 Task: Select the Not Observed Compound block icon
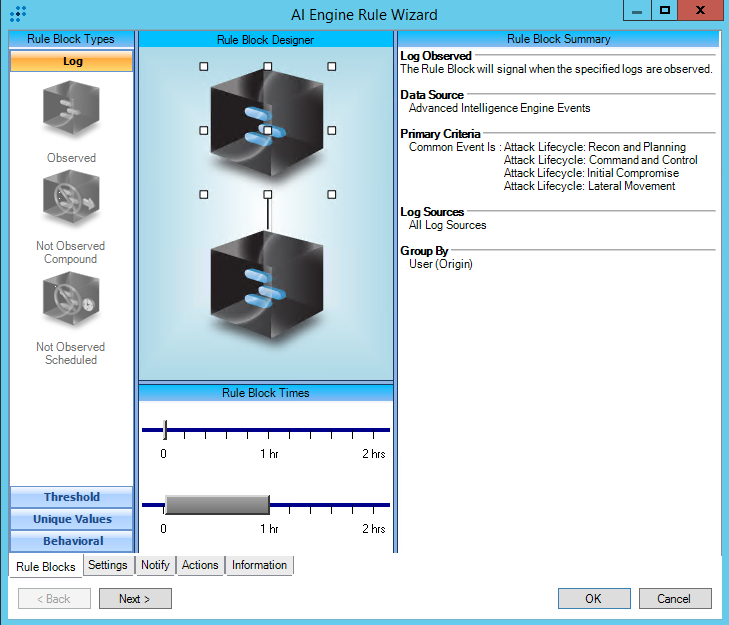pyautogui.click(x=71, y=200)
